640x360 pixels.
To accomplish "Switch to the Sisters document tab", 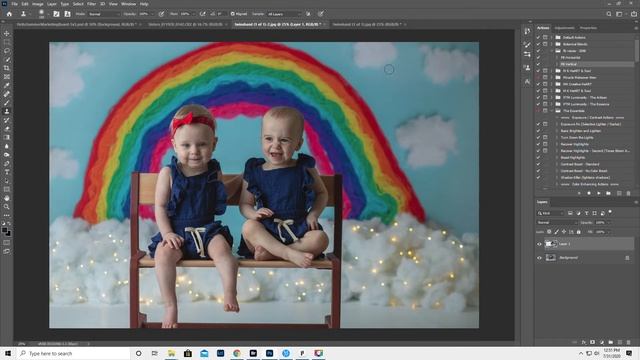I will tap(186, 24).
